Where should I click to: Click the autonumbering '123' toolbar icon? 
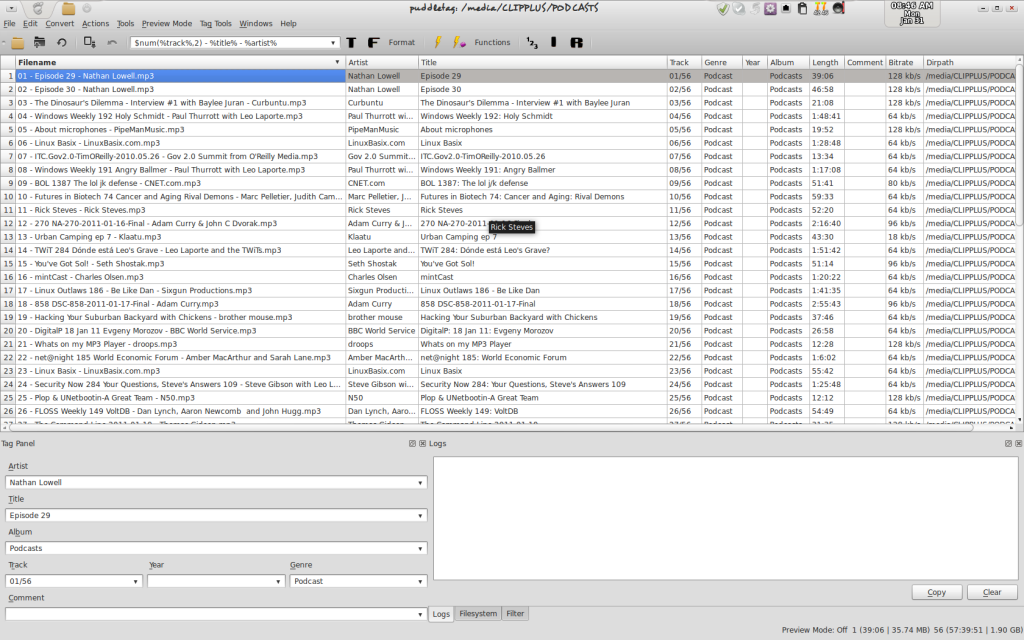(532, 43)
